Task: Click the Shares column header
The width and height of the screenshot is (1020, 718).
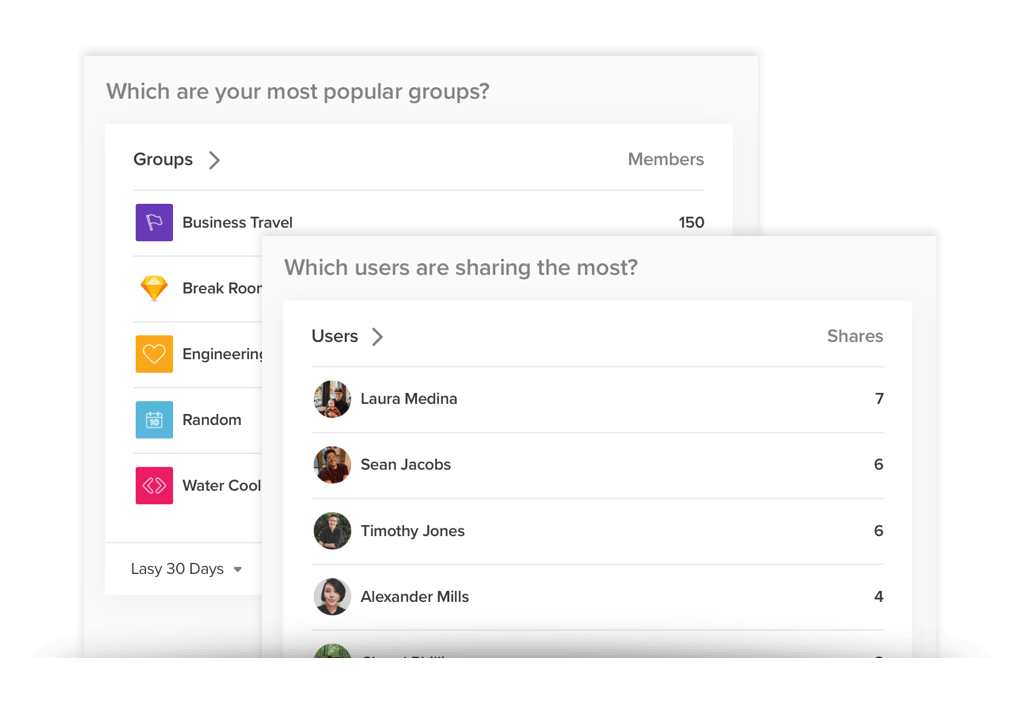Action: tap(855, 336)
